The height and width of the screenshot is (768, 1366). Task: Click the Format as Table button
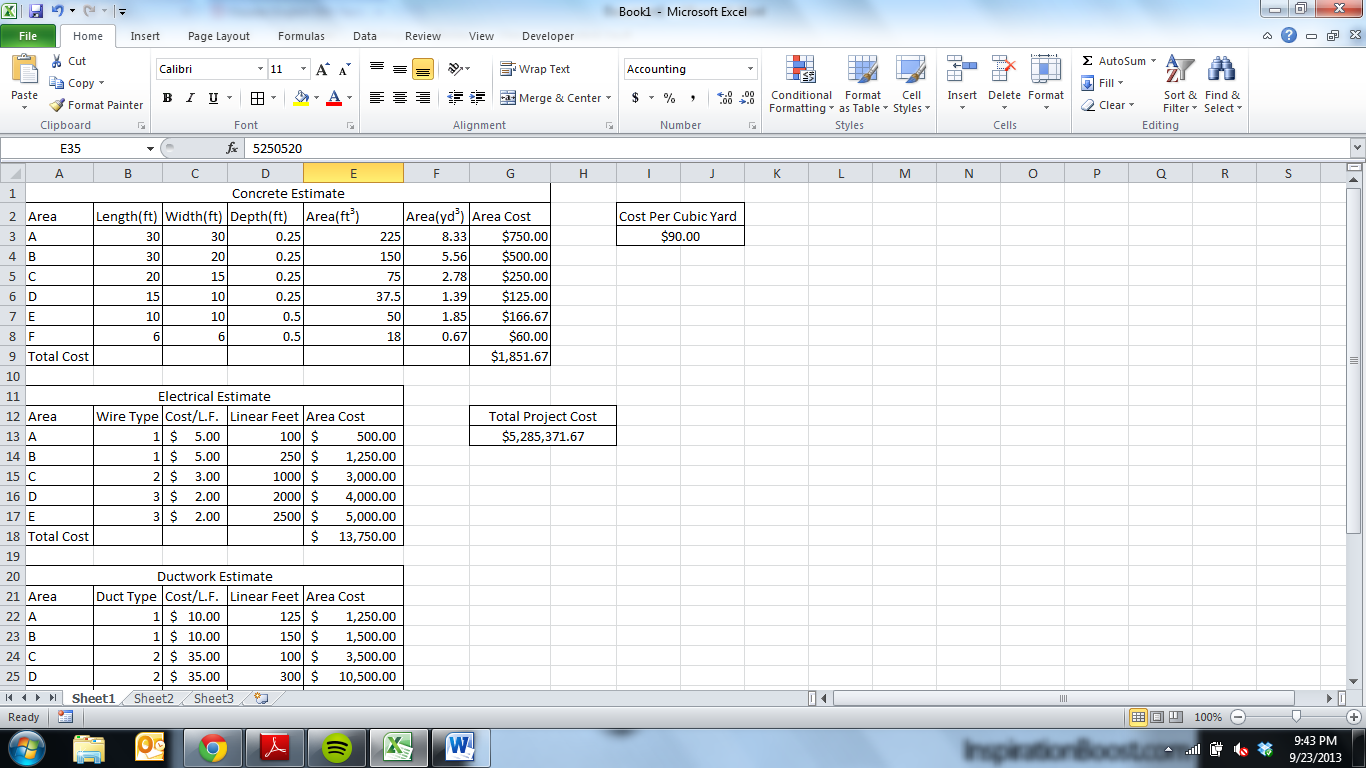pyautogui.click(x=862, y=85)
